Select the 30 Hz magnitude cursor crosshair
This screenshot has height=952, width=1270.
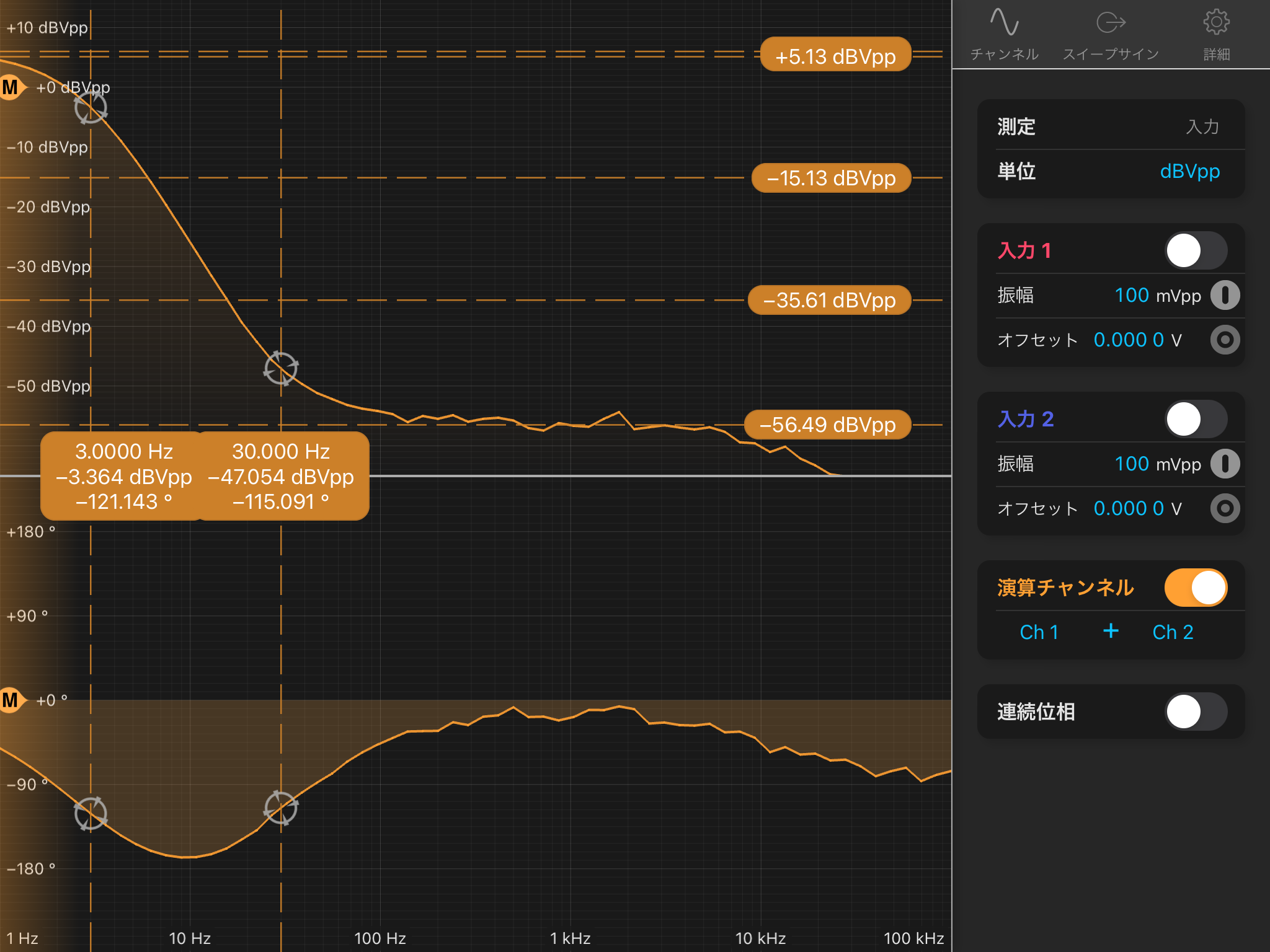pyautogui.click(x=281, y=369)
